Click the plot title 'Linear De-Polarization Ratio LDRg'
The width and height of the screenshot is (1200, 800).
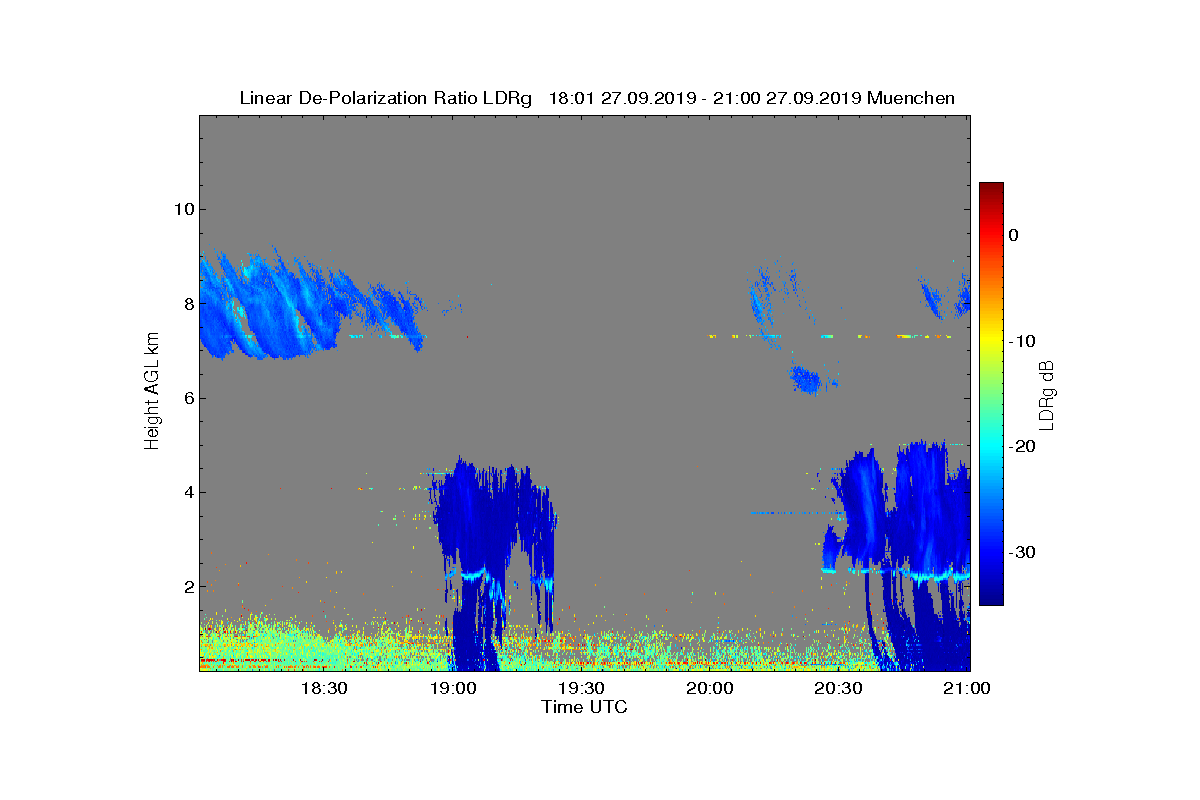point(387,98)
